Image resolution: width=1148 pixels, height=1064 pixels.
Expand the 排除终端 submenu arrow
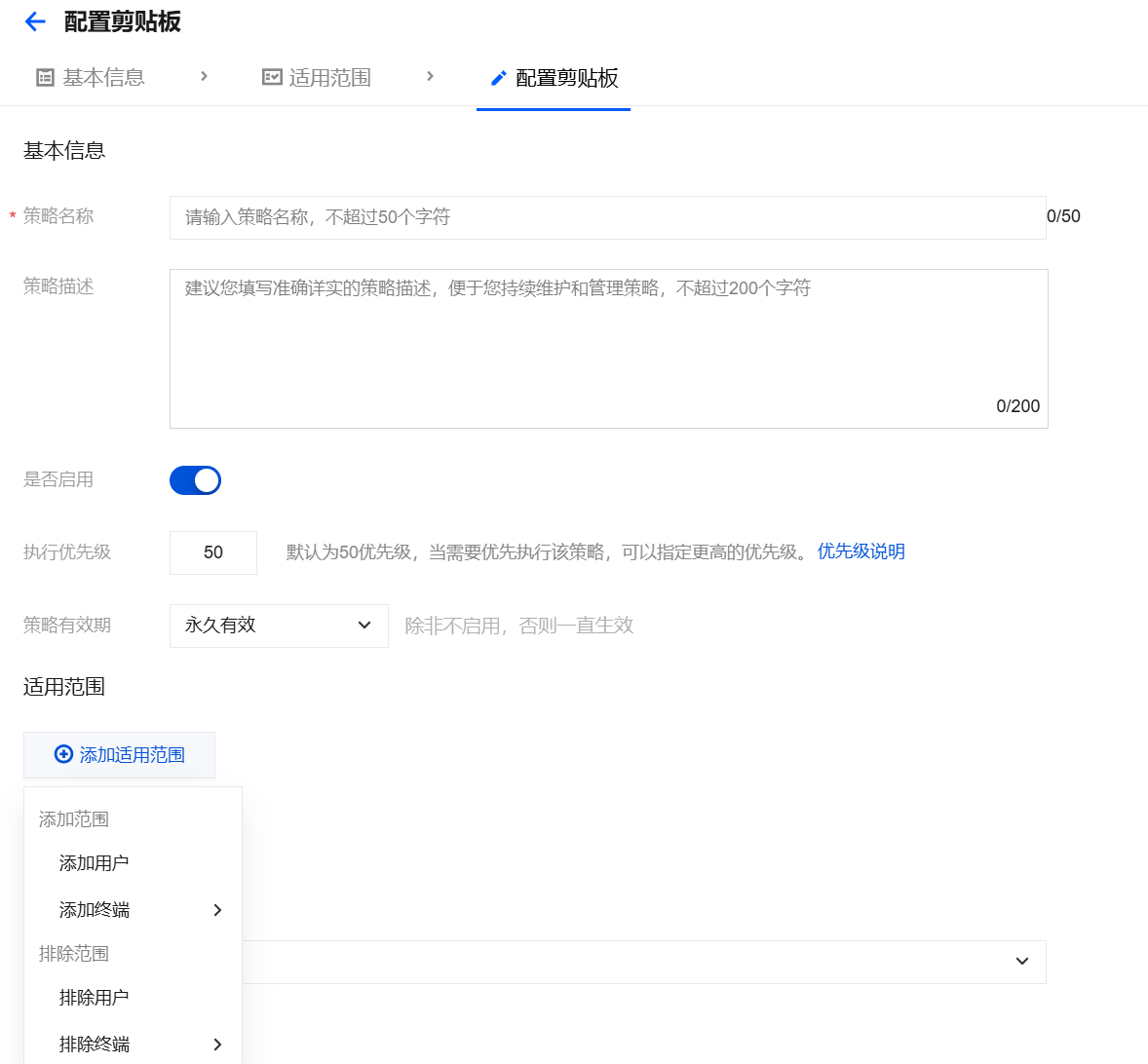click(217, 1045)
